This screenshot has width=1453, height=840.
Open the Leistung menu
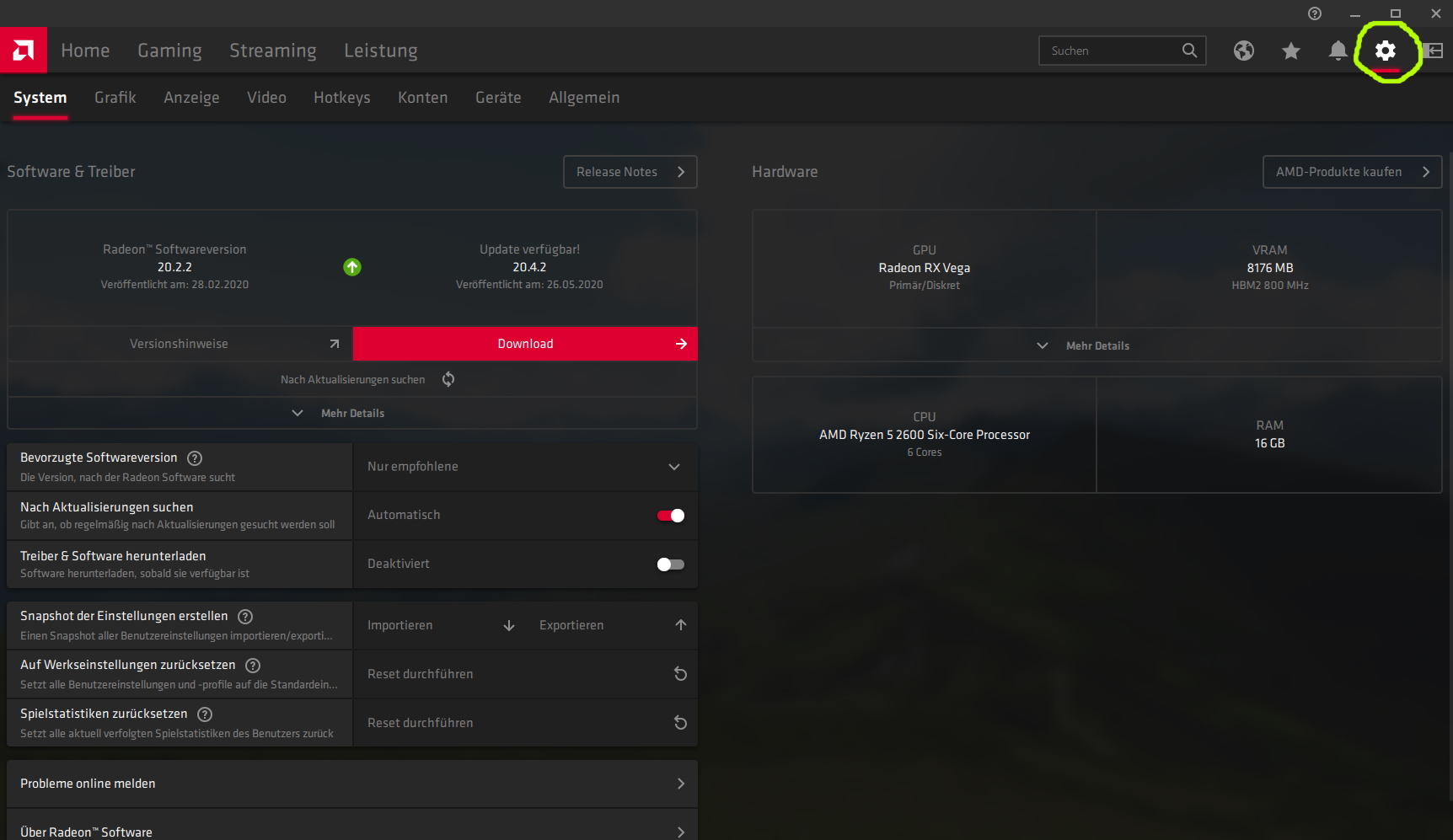click(x=381, y=51)
